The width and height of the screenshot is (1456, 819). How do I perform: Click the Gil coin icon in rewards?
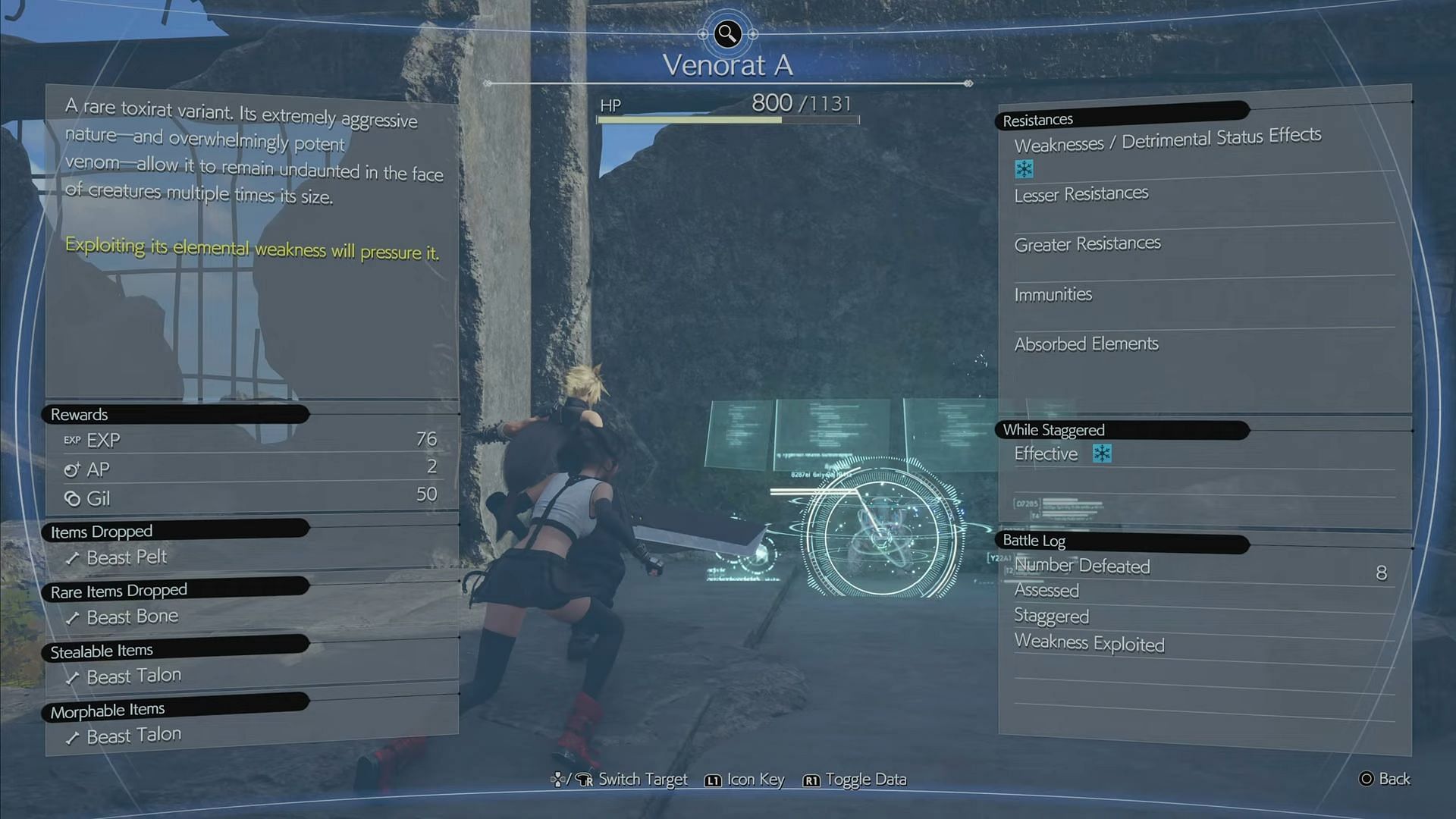click(x=72, y=497)
